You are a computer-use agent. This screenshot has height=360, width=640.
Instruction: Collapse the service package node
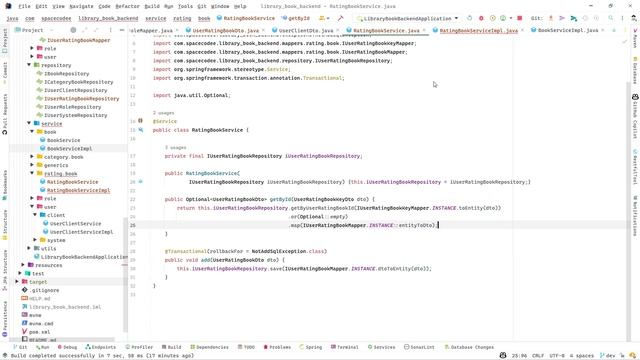[x=29, y=123]
